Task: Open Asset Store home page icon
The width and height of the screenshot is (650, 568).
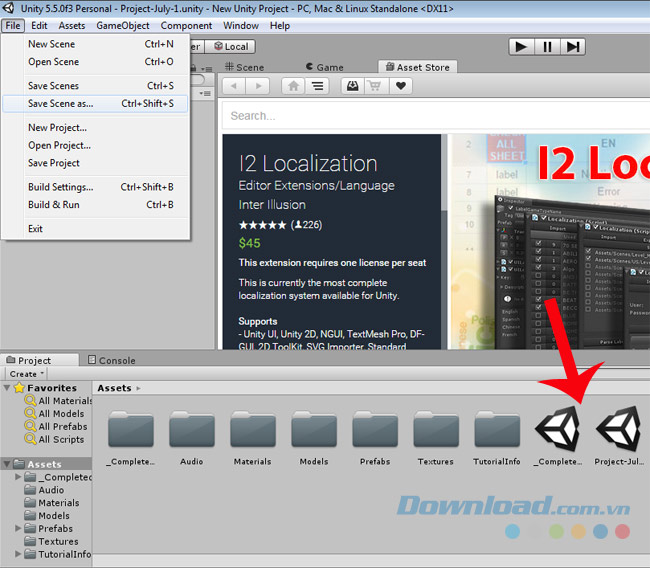Action: click(x=292, y=86)
